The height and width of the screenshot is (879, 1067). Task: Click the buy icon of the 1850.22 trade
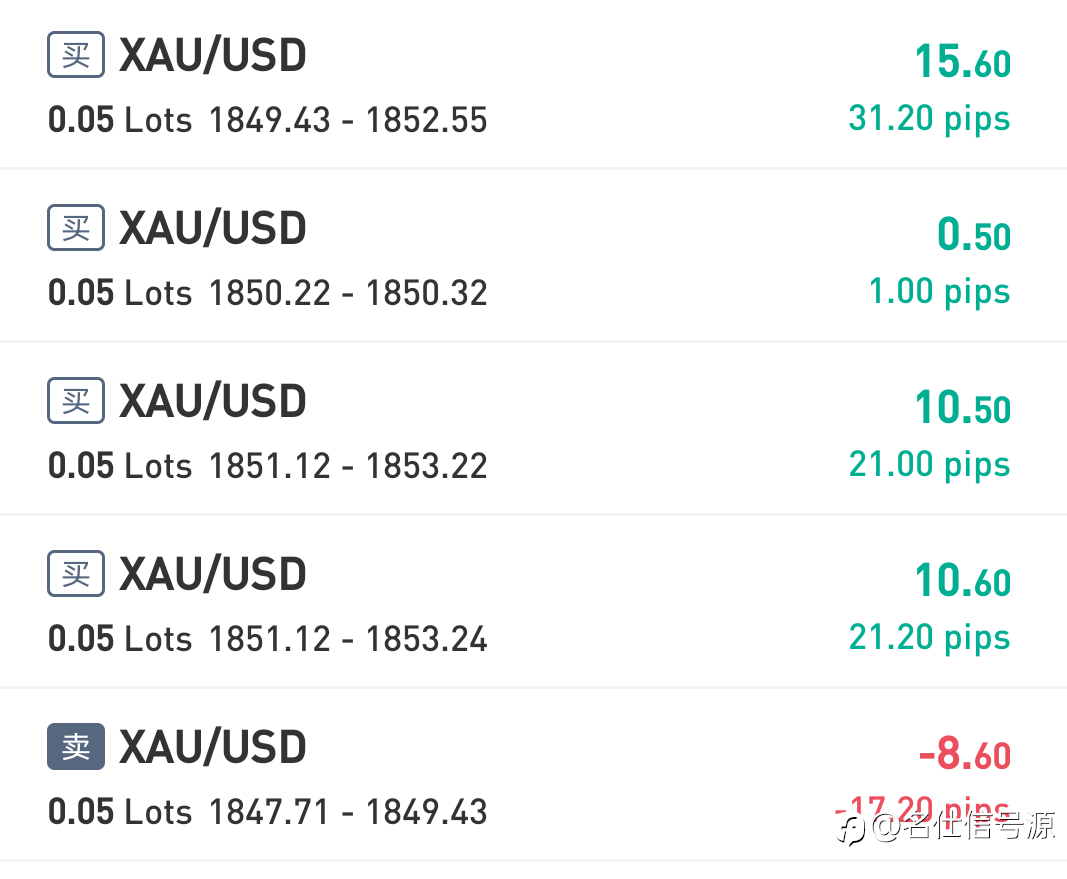tap(76, 227)
